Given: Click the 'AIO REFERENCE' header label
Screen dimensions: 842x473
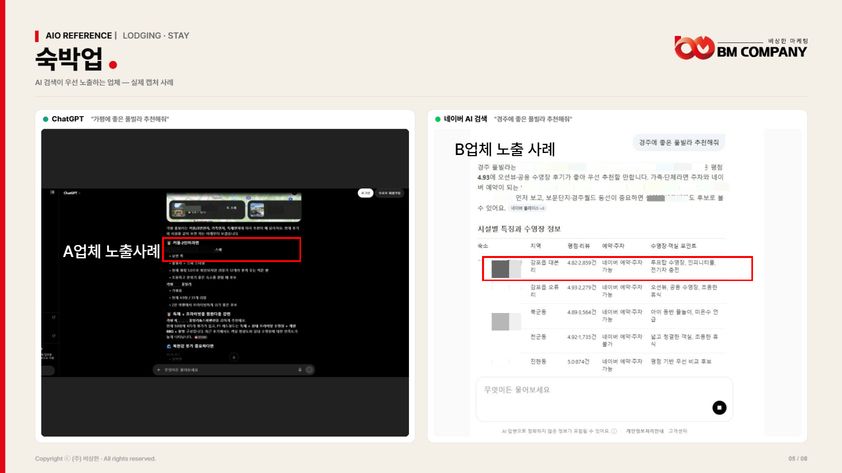Looking at the screenshot, I should 78,35.
